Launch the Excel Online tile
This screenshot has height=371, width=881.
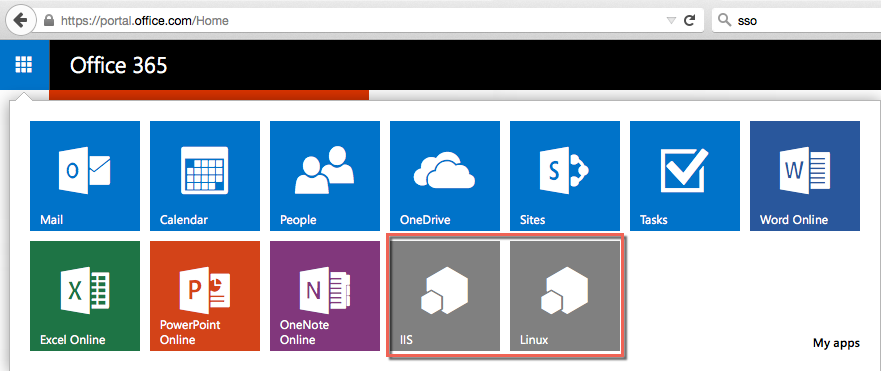pos(85,296)
